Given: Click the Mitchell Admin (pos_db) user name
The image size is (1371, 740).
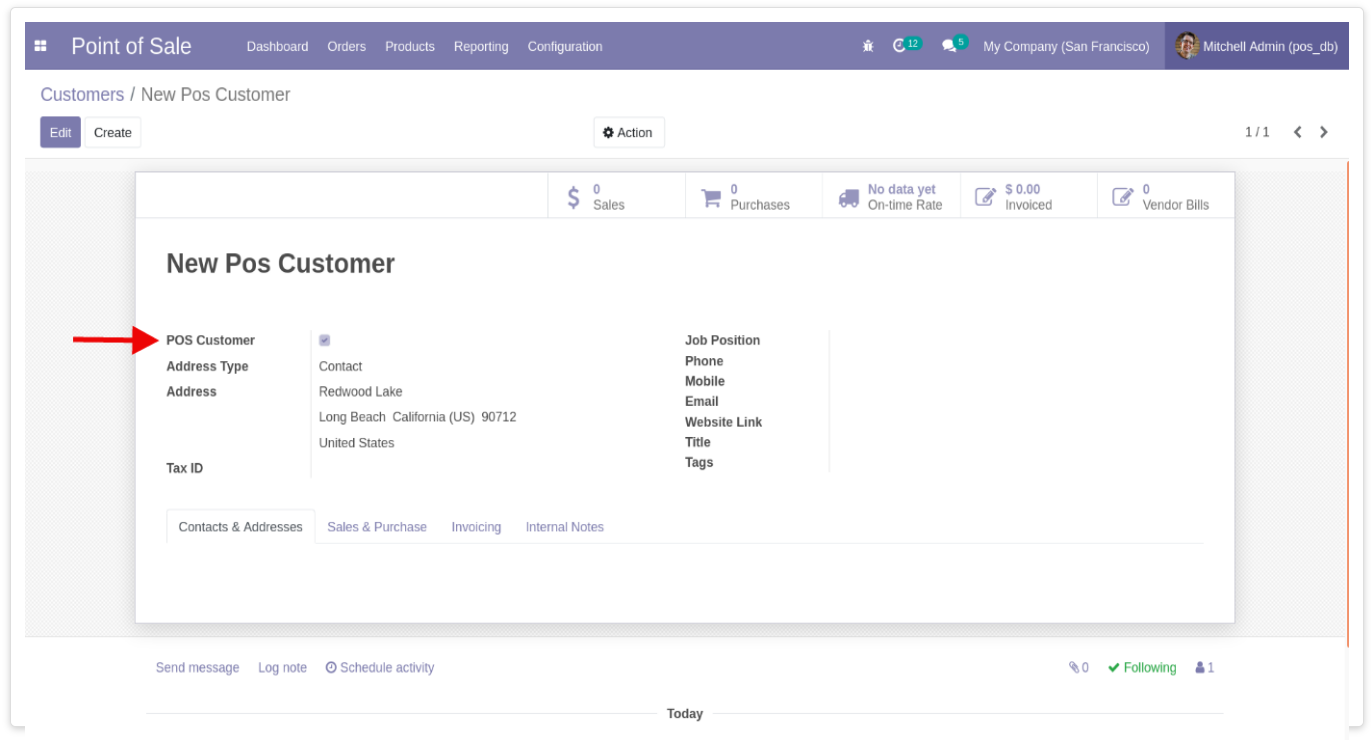Looking at the screenshot, I should [1270, 47].
